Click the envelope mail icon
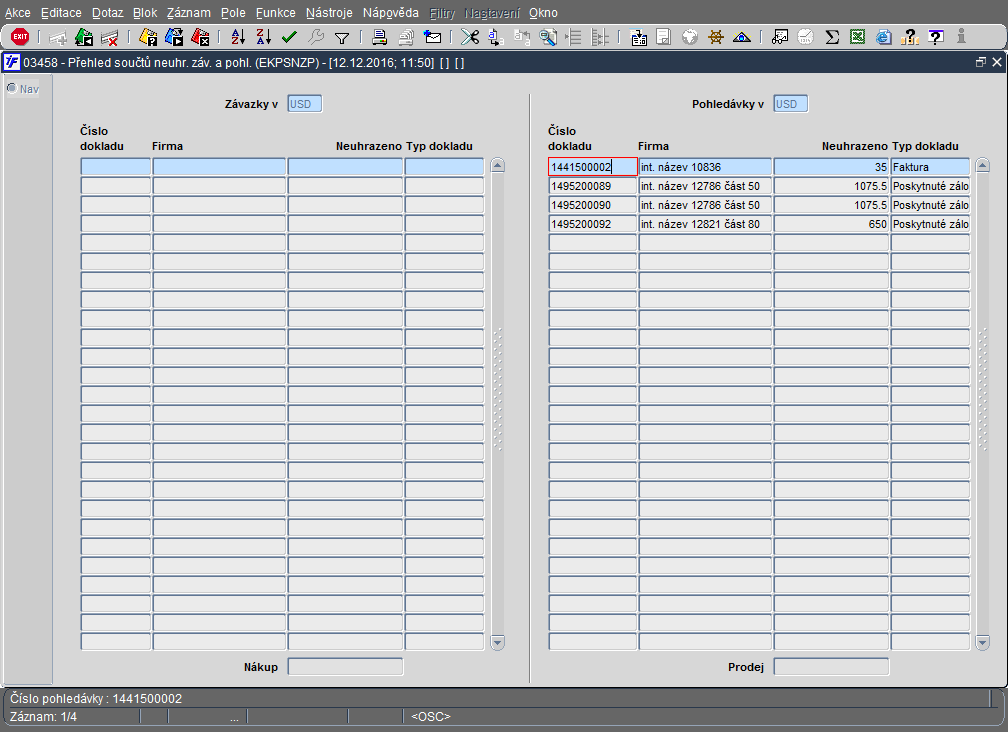 pyautogui.click(x=433, y=37)
